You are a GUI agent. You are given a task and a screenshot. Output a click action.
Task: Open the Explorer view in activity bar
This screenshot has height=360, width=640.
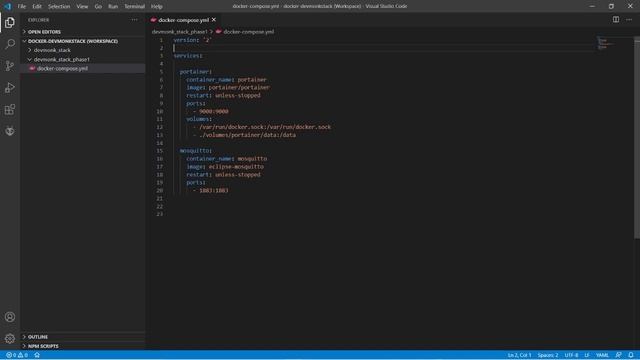10,22
